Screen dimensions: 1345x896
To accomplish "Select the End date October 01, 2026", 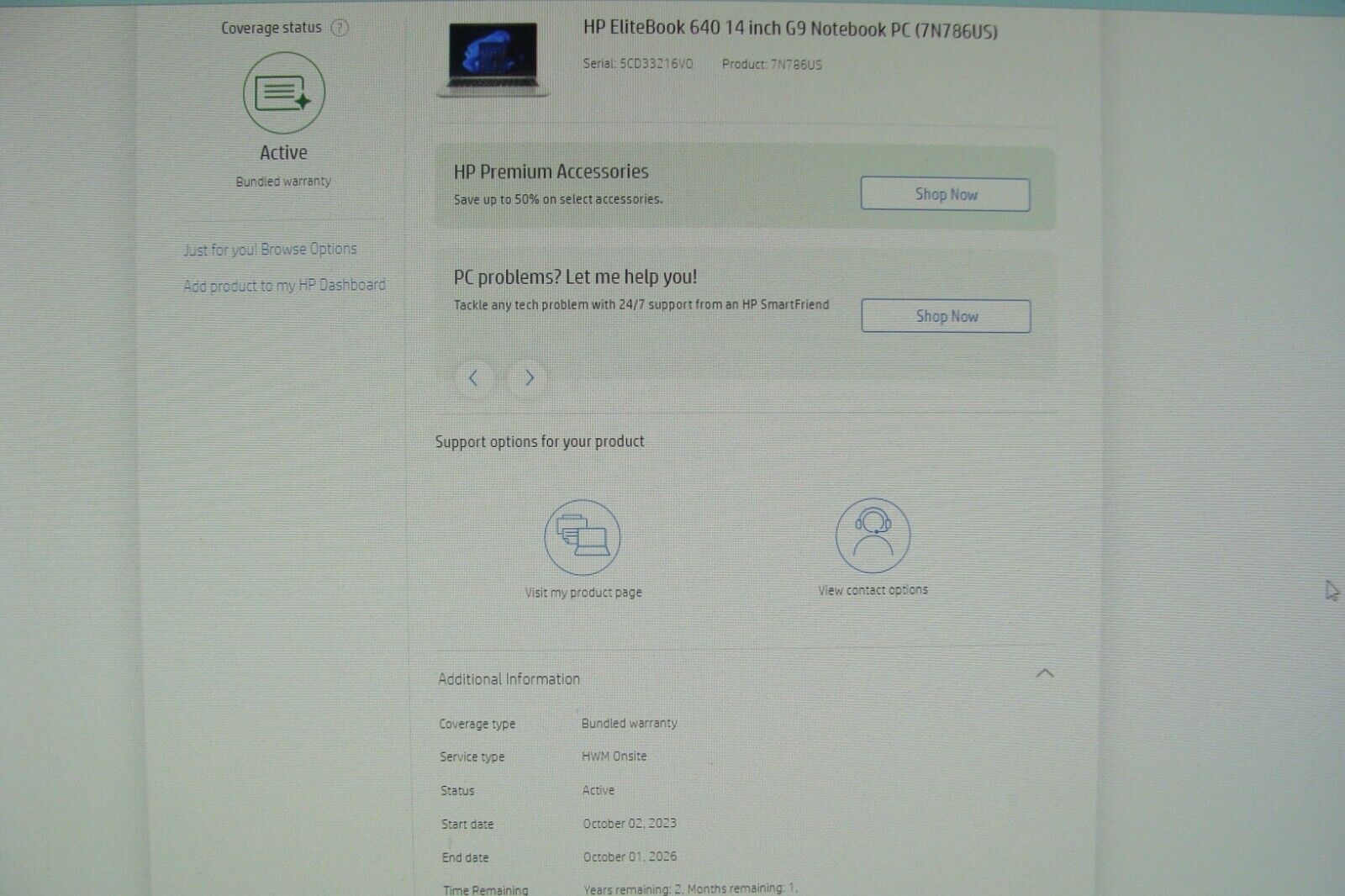I will (630, 856).
